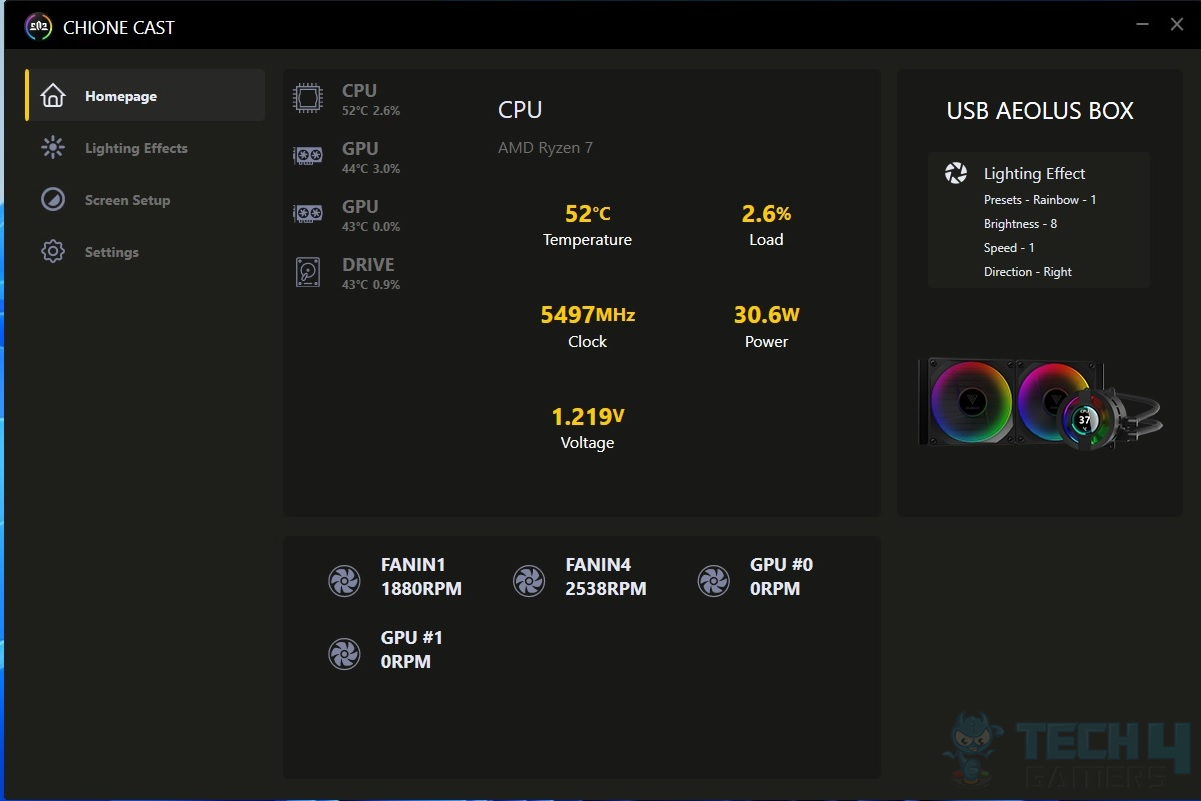
Task: Click the CPU chip icon
Action: [308, 98]
